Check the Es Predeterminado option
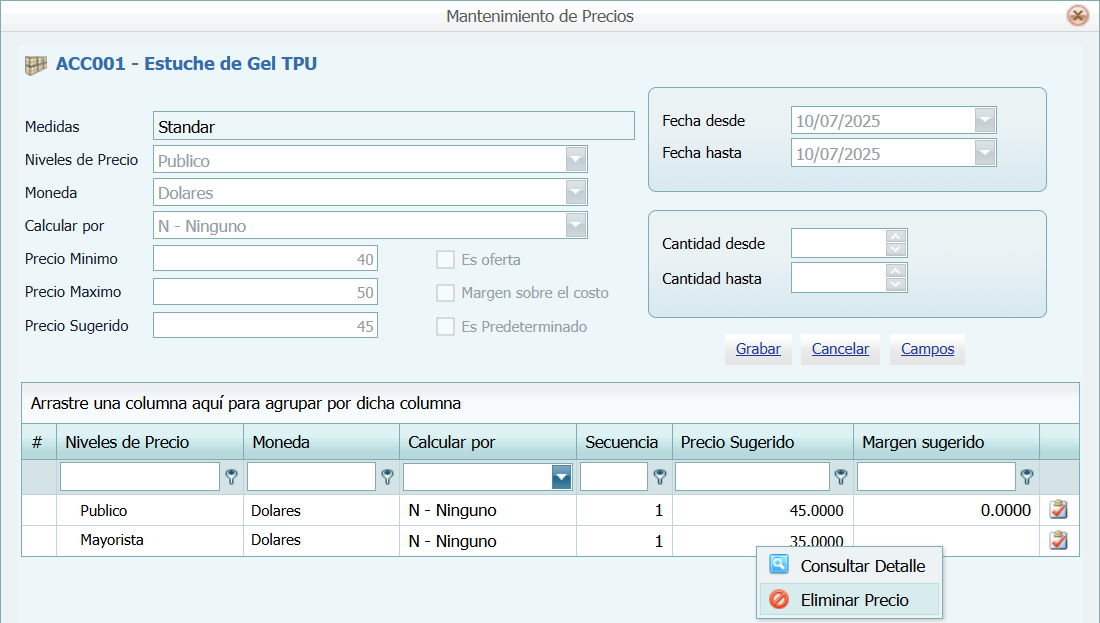 coord(445,327)
